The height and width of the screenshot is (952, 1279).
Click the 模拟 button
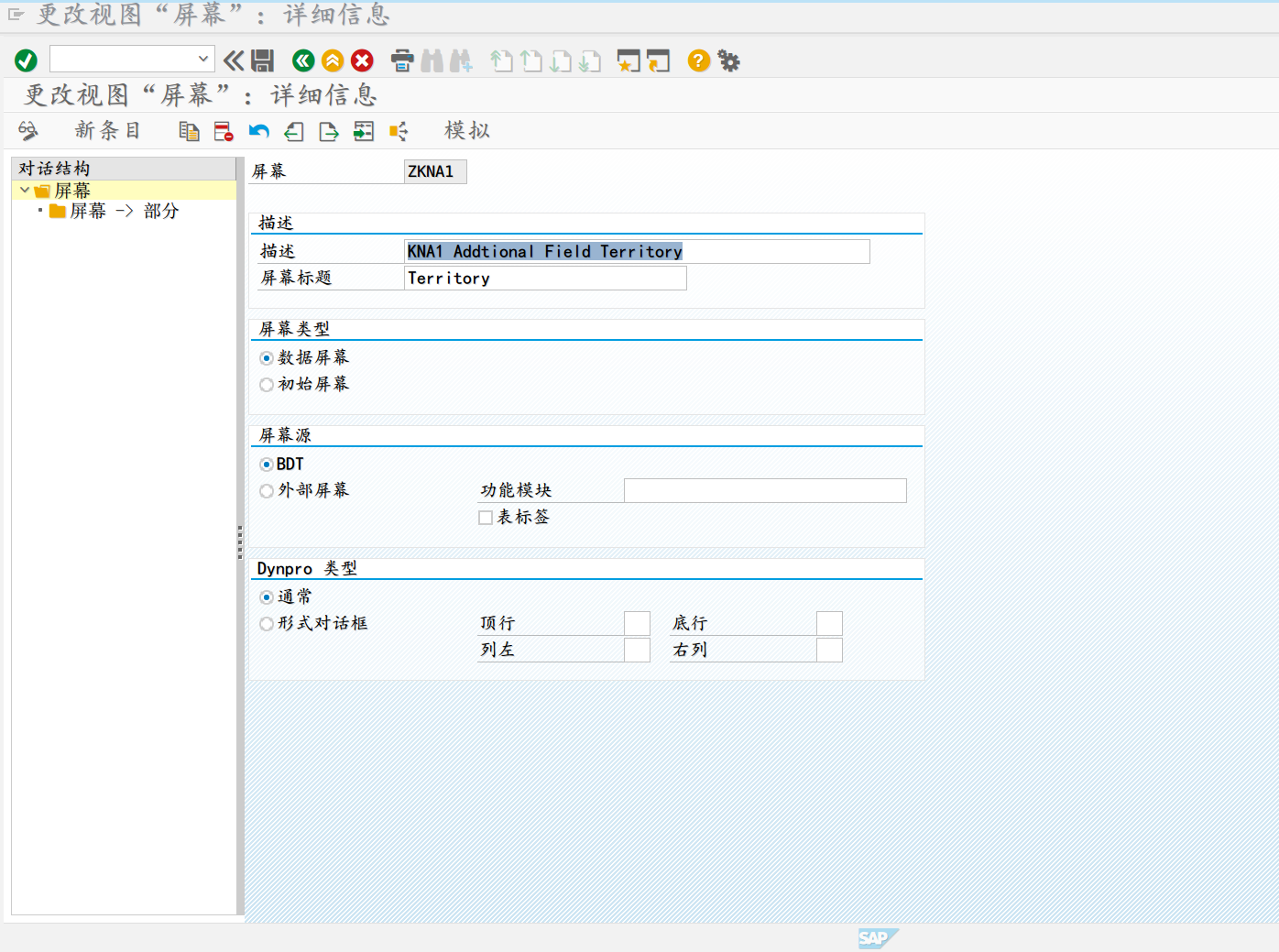467,131
